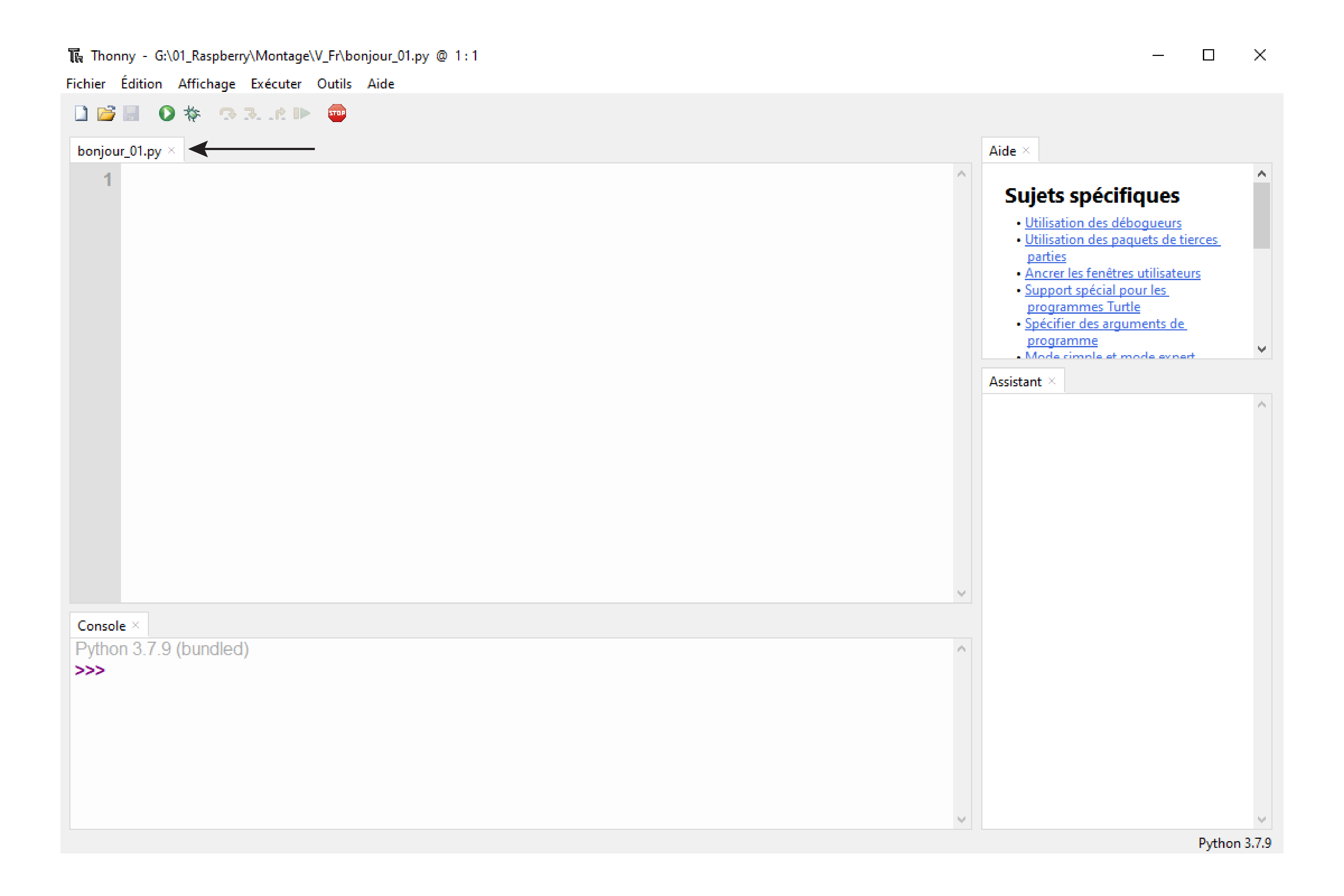Open the Fichier menu
The width and height of the screenshot is (1344, 896).
click(86, 84)
